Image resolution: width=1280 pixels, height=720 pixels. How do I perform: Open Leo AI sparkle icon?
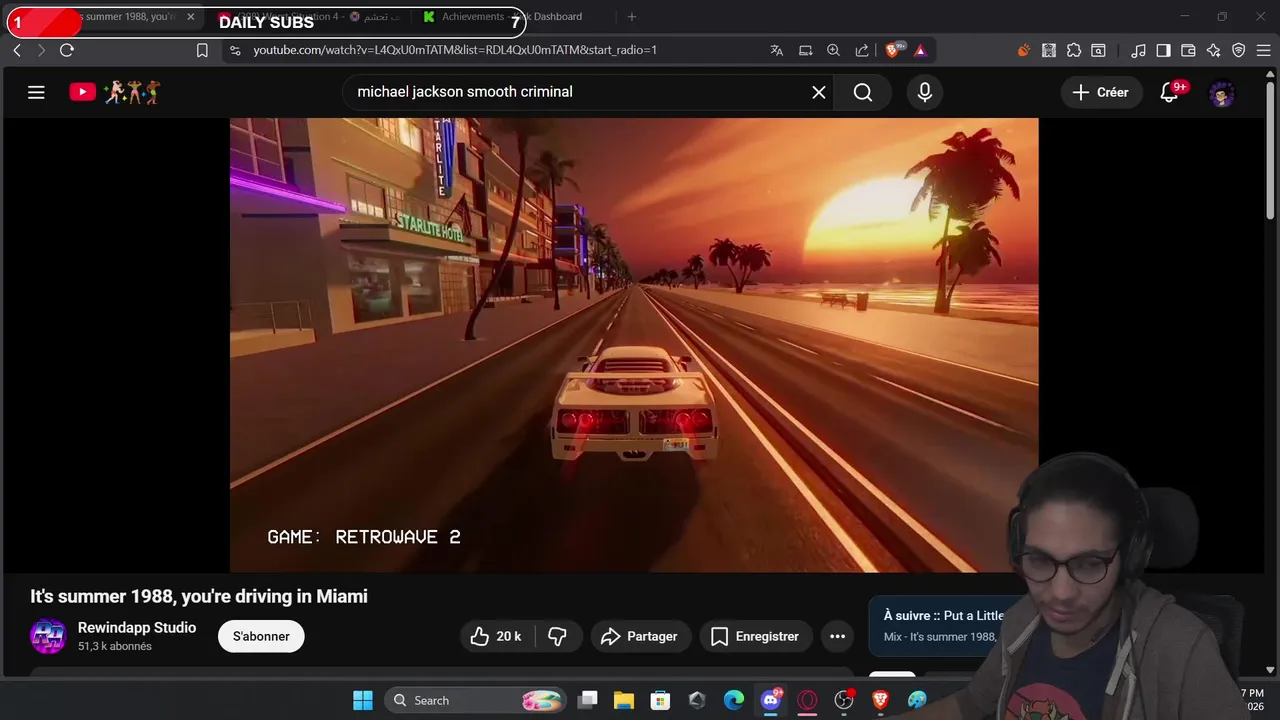(x=1213, y=50)
